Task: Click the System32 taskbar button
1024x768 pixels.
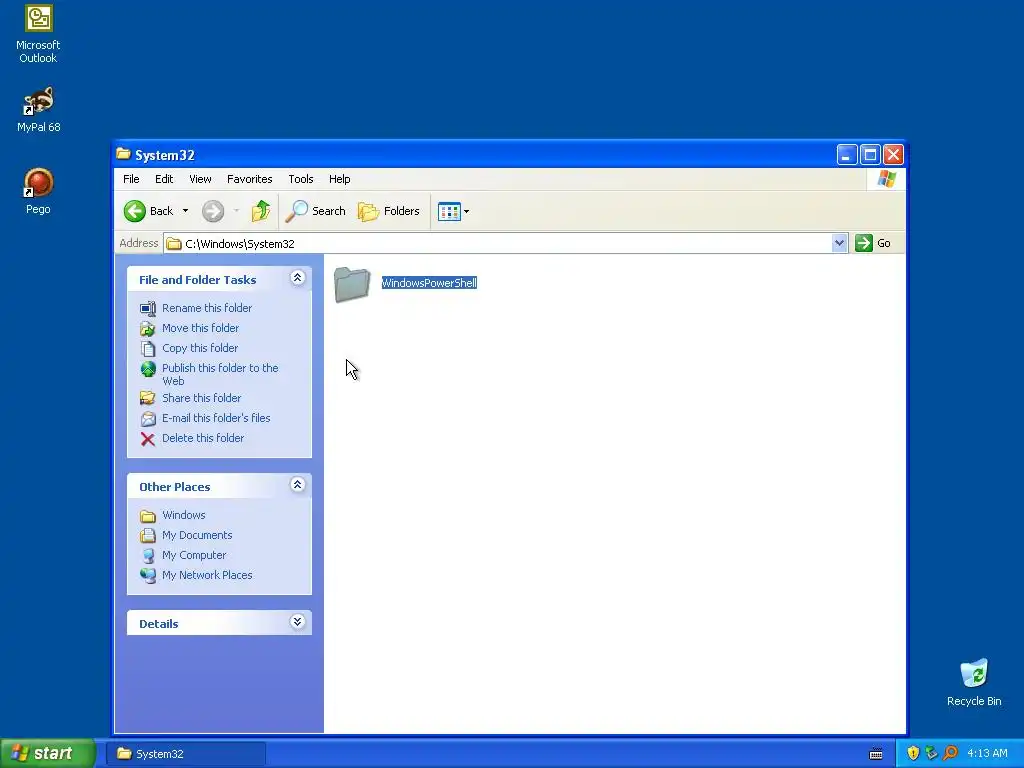Action: coord(186,754)
